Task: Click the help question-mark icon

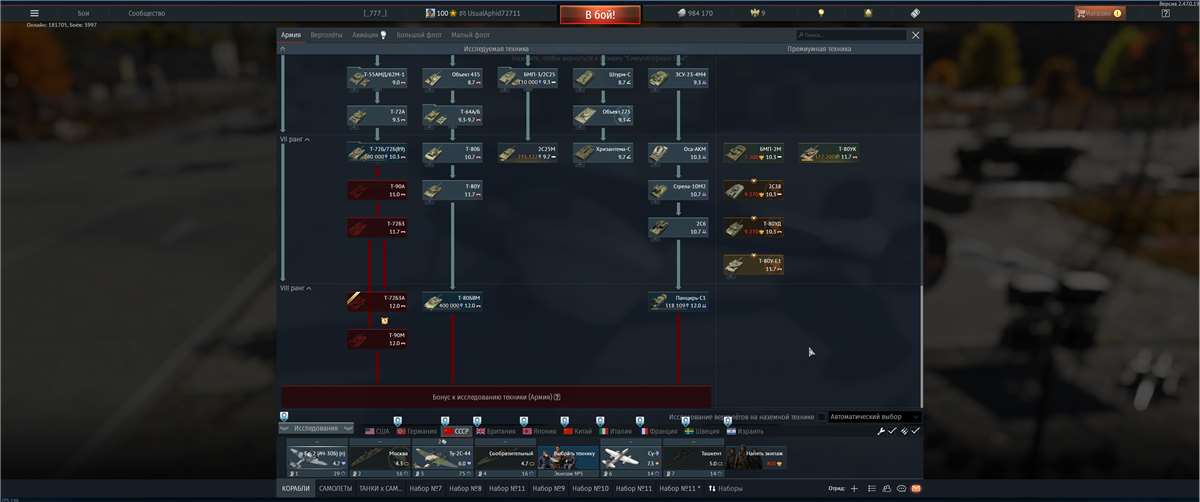Action: [x=1165, y=13]
